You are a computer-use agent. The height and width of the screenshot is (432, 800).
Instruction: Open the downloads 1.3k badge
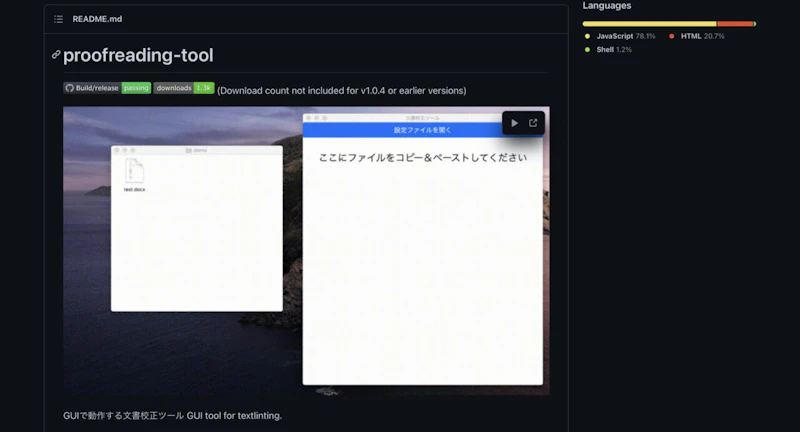[184, 88]
